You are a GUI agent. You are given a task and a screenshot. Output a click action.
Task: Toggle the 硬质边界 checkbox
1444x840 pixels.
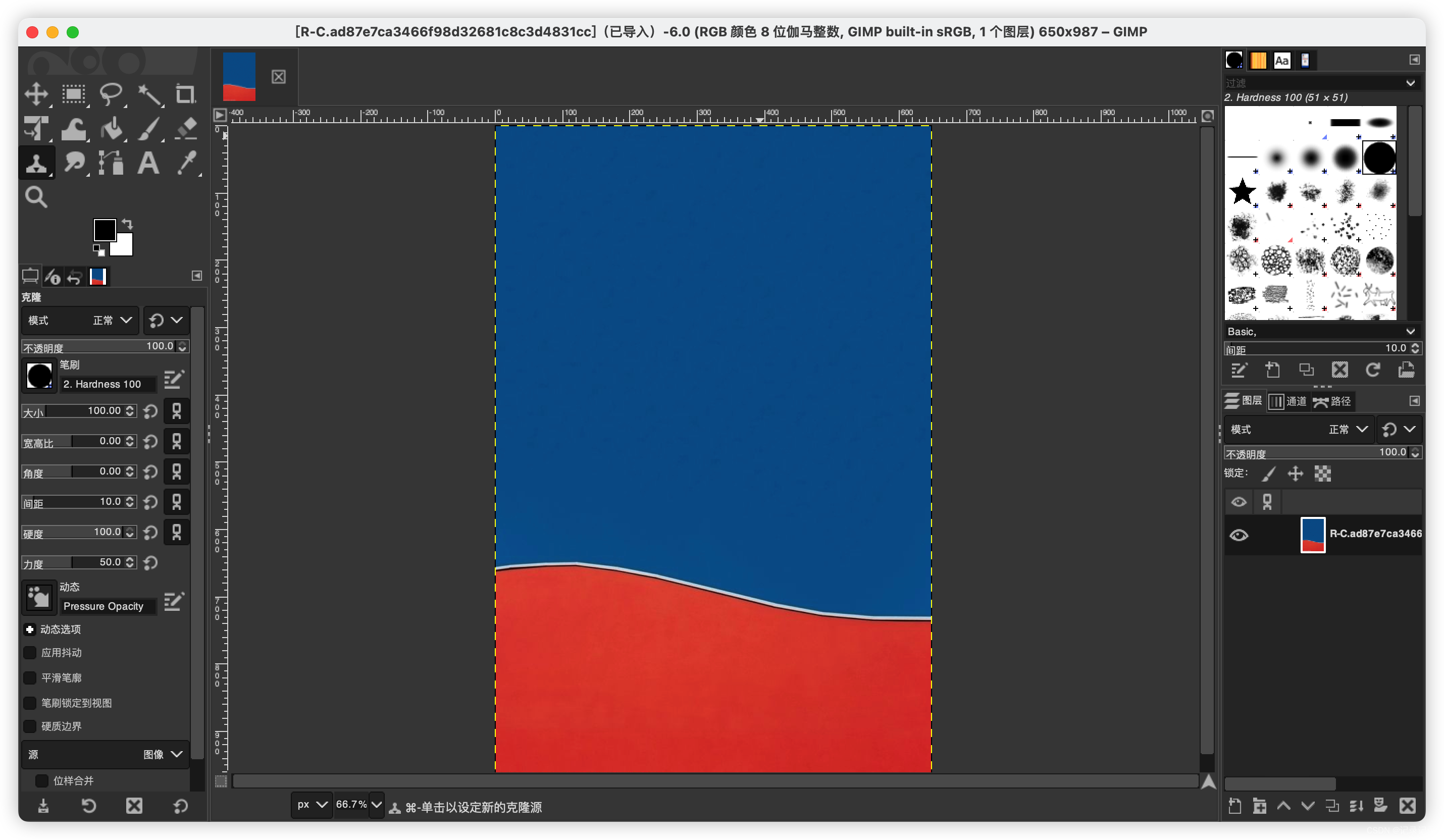click(x=30, y=726)
